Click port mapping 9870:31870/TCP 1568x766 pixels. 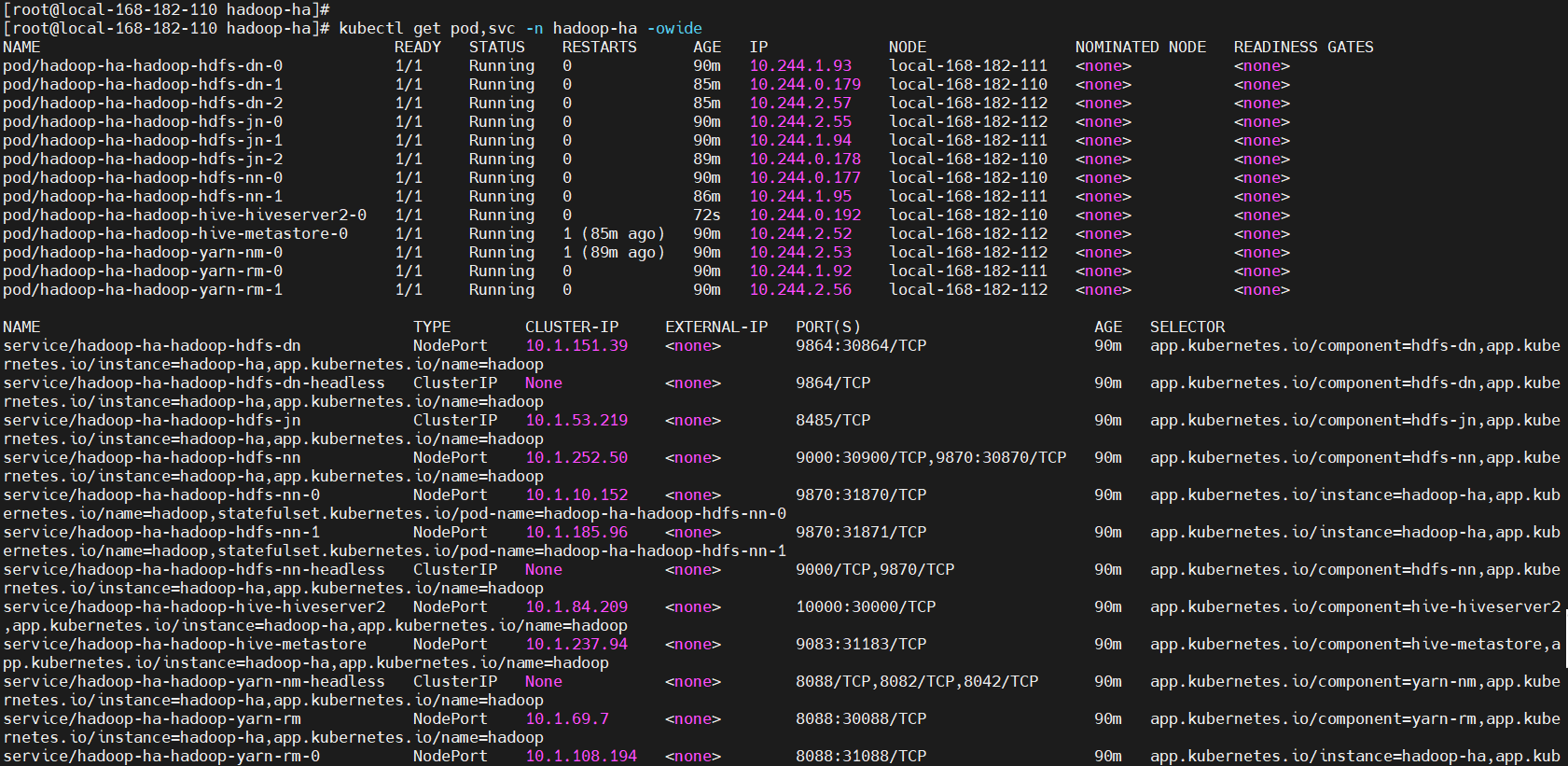861,495
